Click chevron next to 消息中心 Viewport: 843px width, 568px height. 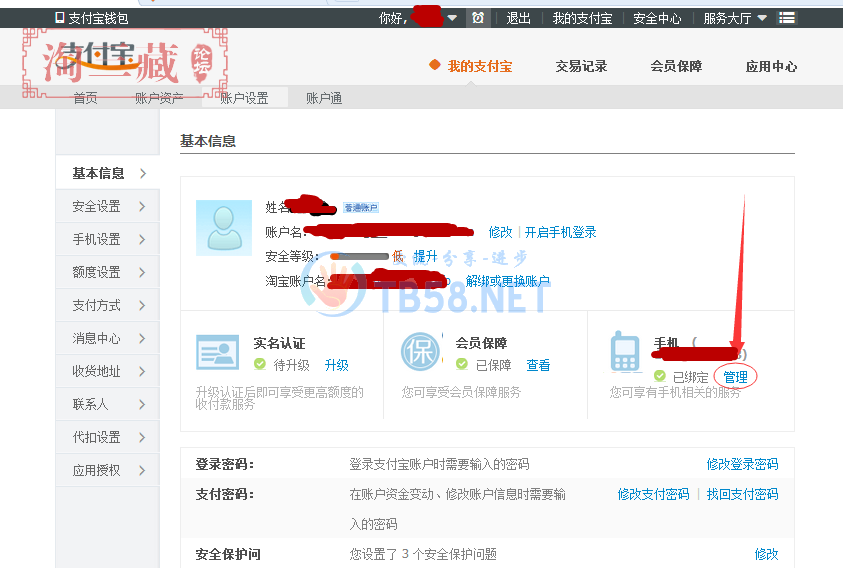(142, 338)
